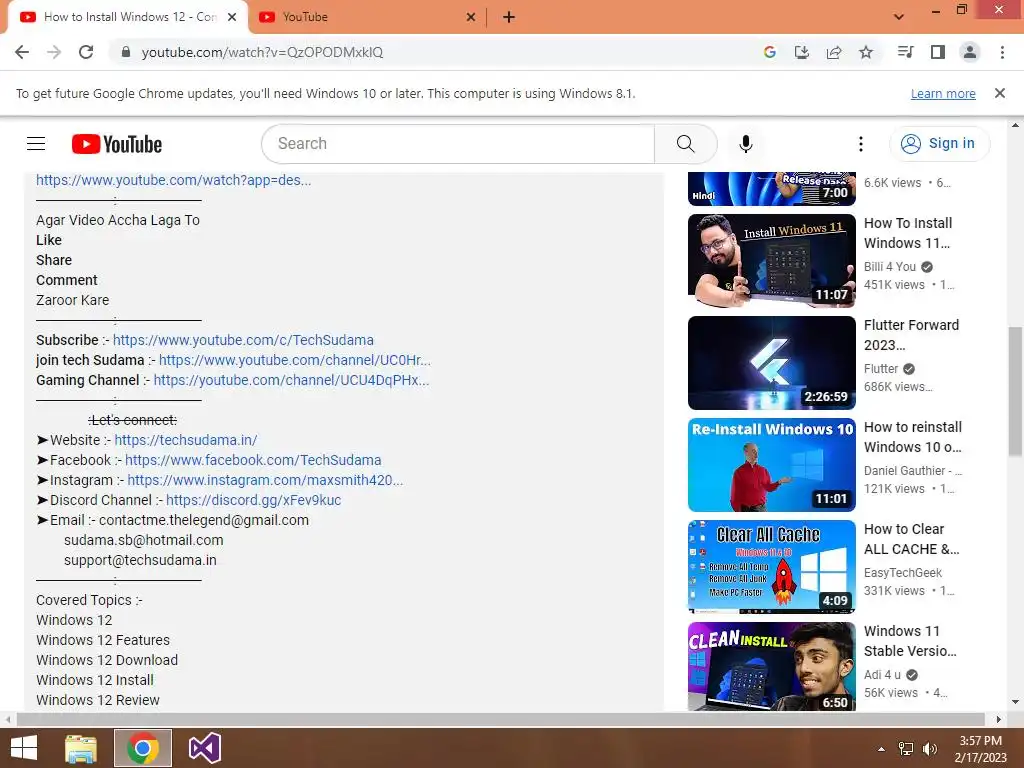Click the horizontal scrollbar at page bottom
Screen dimensions: 1024x768
pos(500,719)
